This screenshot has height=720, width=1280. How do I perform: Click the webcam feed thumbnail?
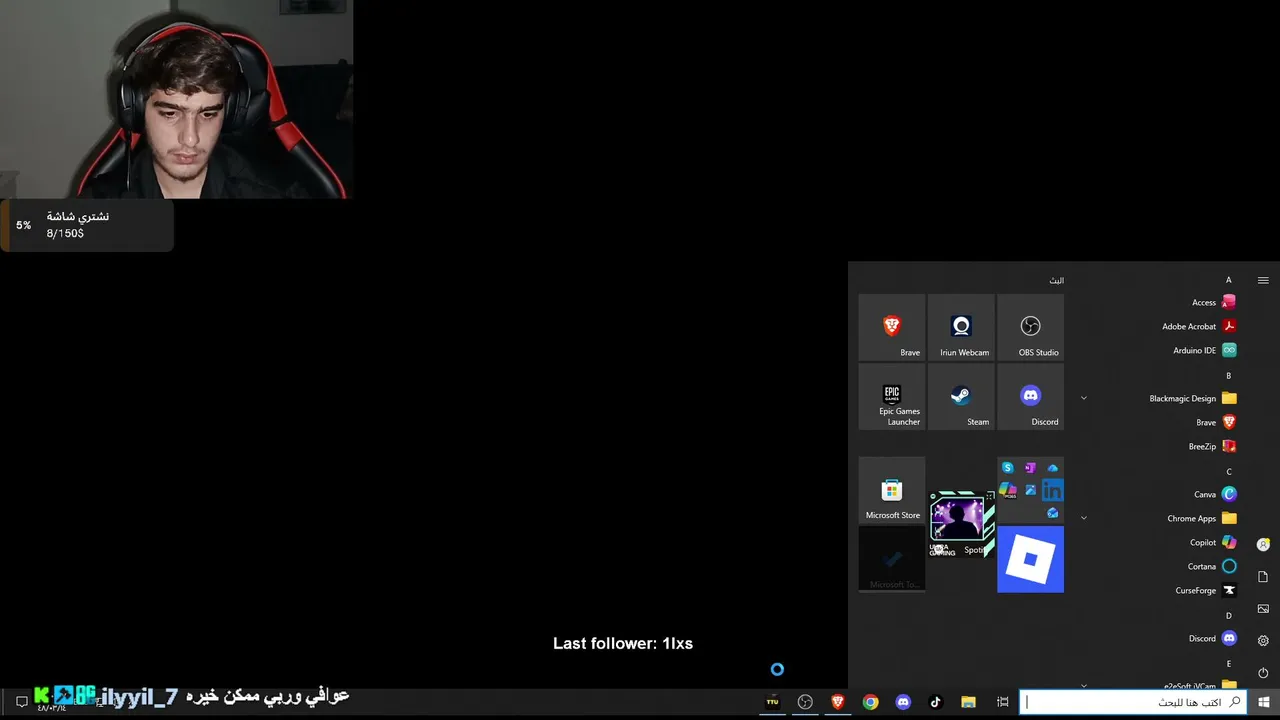176,99
